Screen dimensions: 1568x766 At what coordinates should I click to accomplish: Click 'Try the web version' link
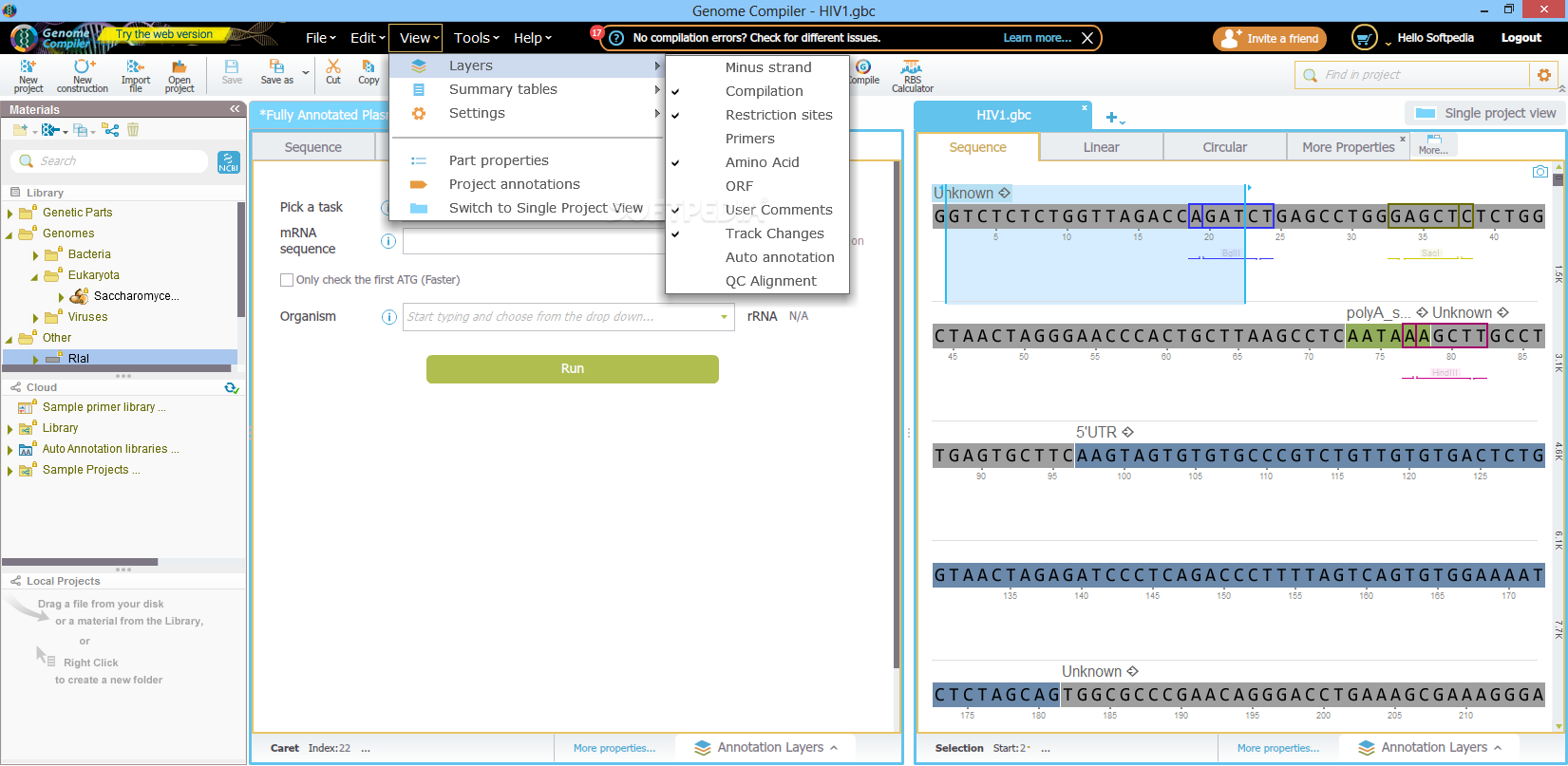[164, 34]
